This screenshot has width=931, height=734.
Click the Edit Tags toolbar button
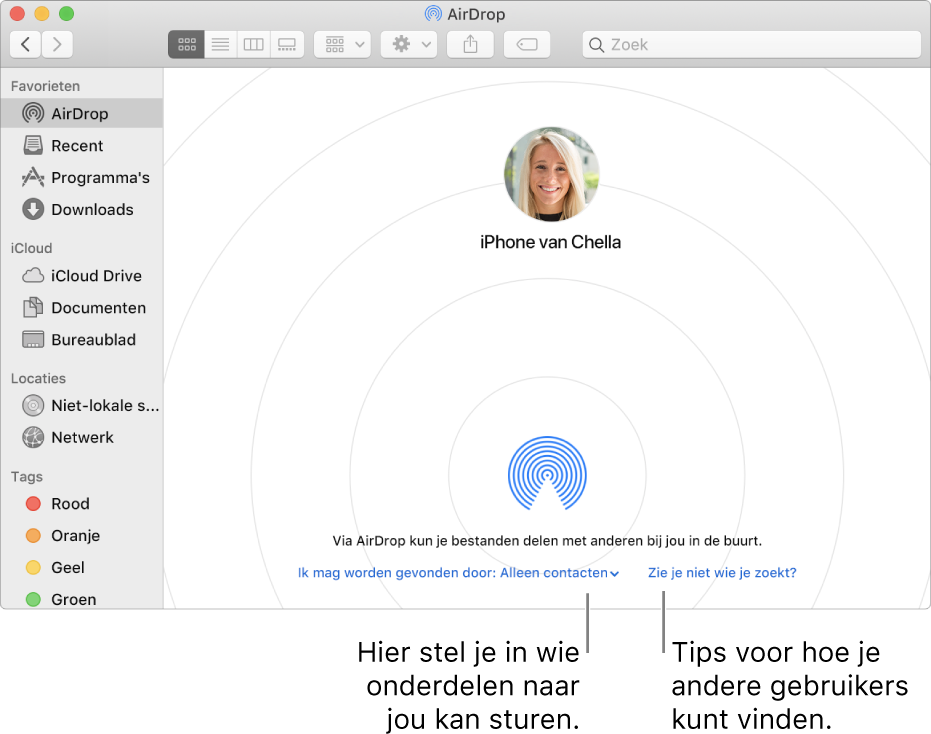(527, 45)
